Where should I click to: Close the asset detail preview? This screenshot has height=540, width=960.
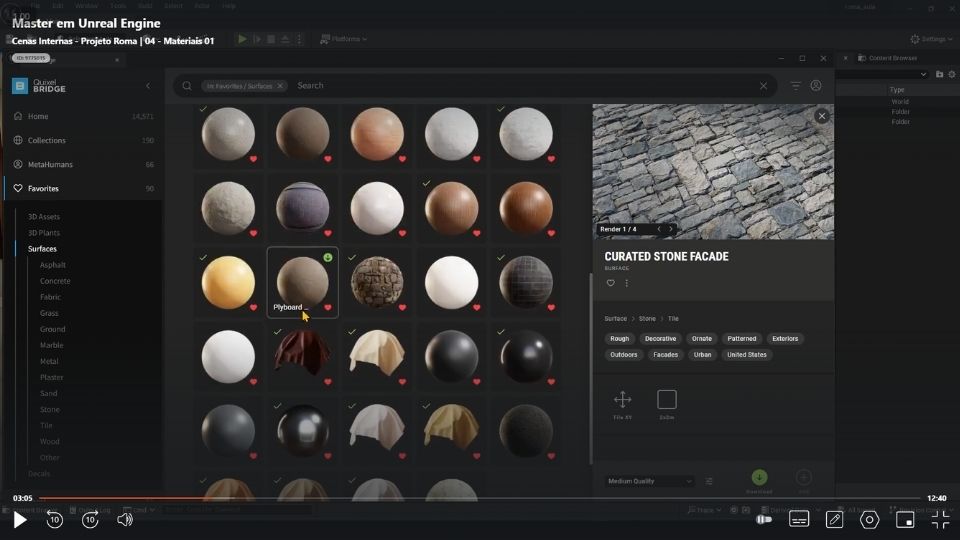pos(822,116)
